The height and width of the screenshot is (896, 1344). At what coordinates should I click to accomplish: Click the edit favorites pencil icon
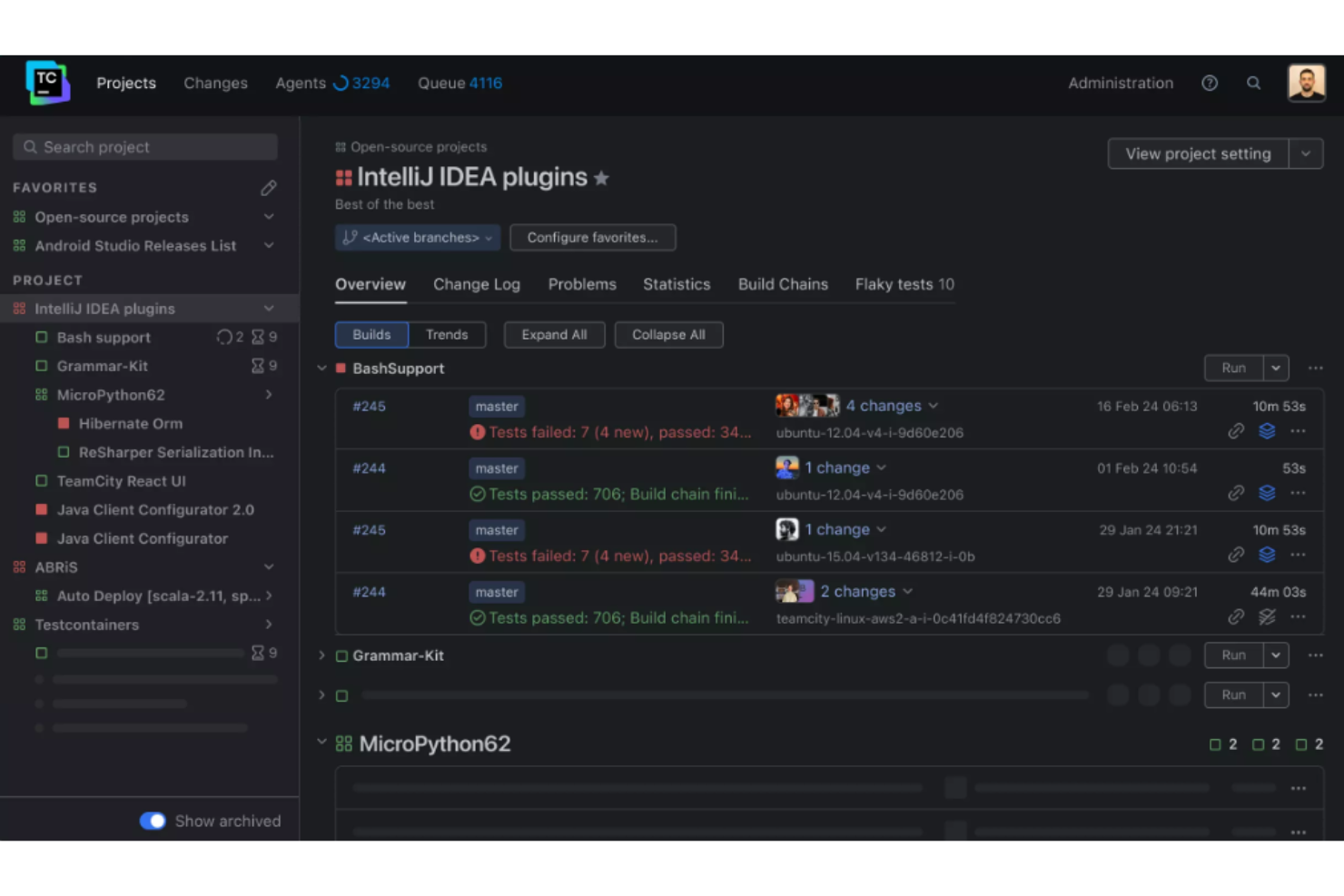(x=269, y=188)
